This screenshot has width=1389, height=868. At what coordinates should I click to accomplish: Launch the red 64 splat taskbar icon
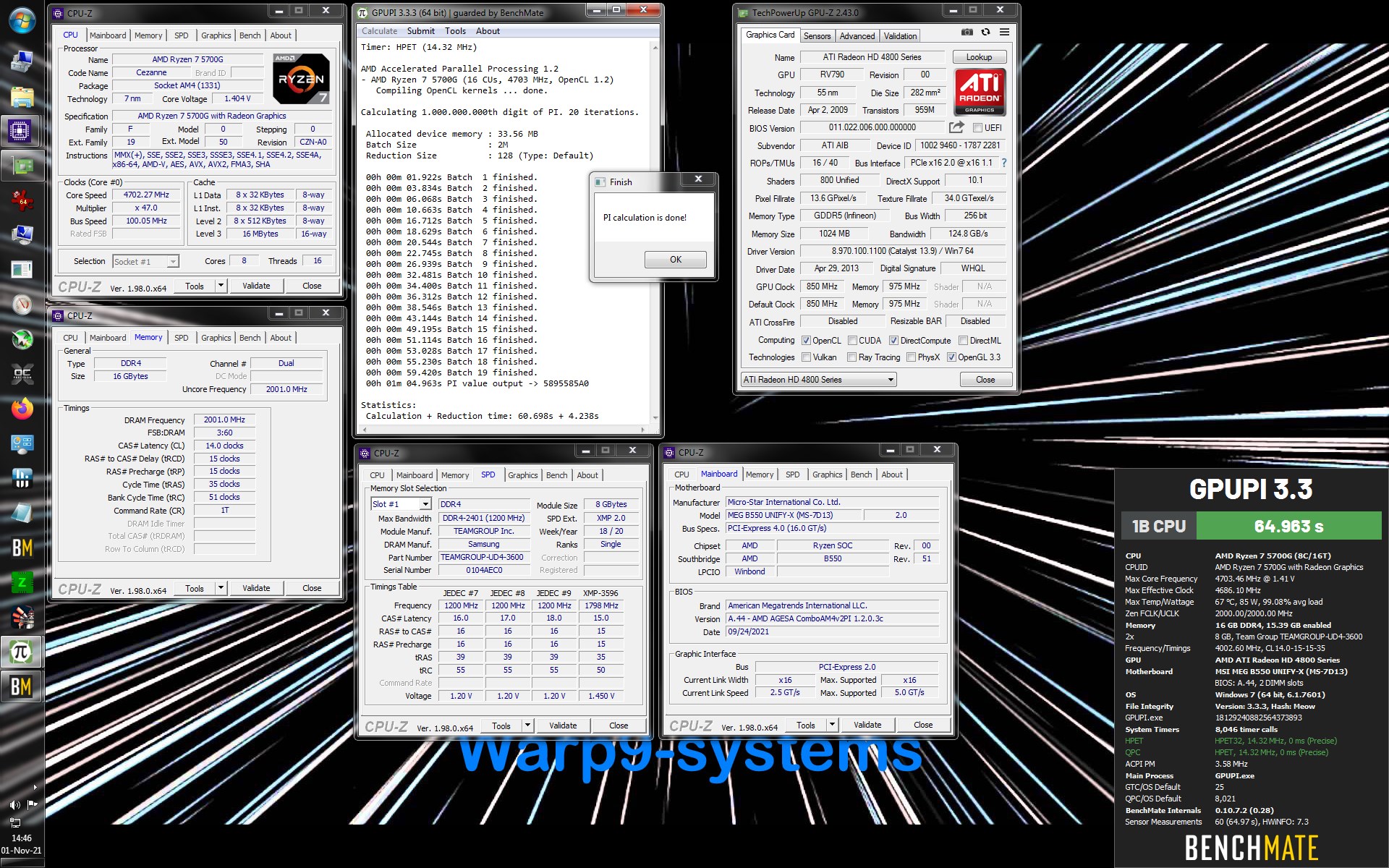click(22, 200)
